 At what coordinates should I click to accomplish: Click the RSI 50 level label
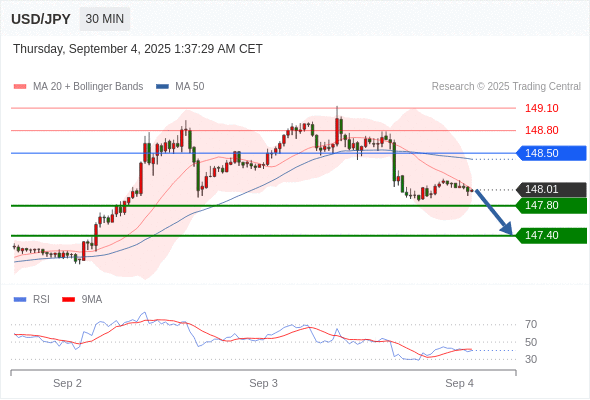click(531, 342)
